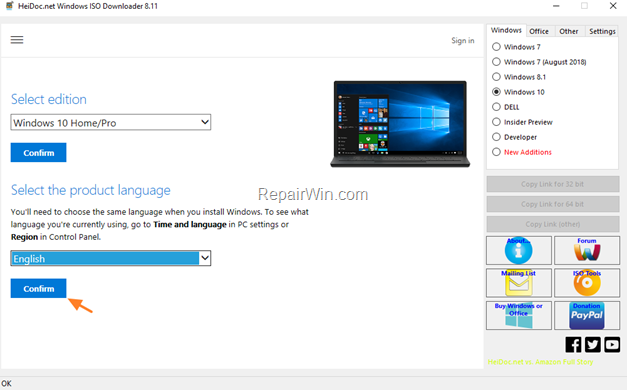Screen dimensions: 627x390
Task: Select the Windows 8.1 radio button
Action: click(x=496, y=77)
